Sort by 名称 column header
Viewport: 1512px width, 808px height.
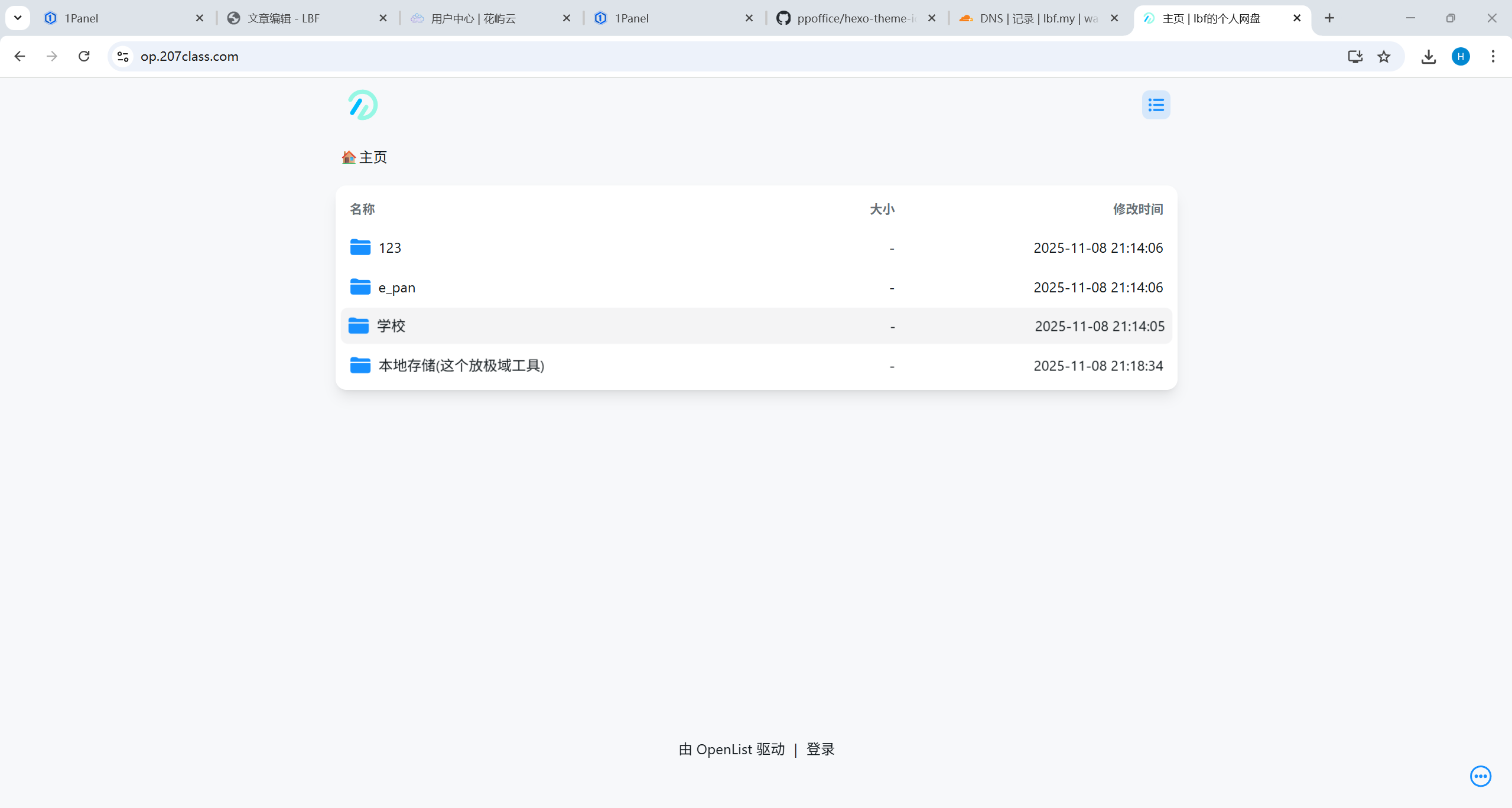click(x=362, y=209)
